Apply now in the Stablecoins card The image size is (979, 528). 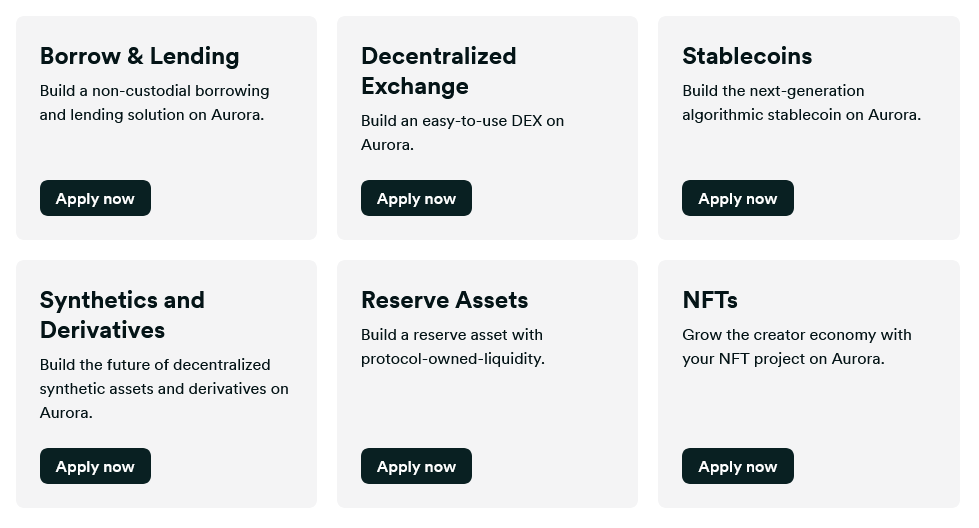click(x=737, y=198)
